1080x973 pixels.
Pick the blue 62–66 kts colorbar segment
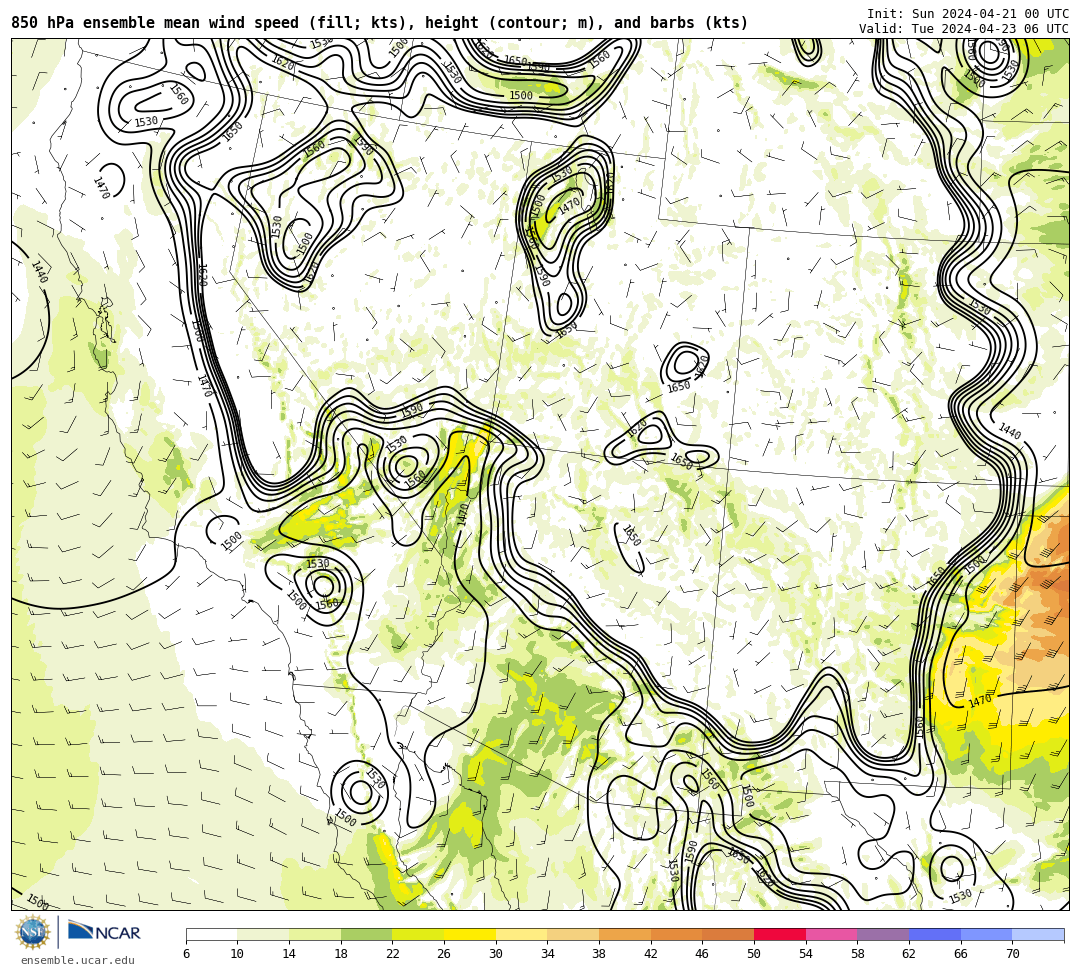(935, 934)
